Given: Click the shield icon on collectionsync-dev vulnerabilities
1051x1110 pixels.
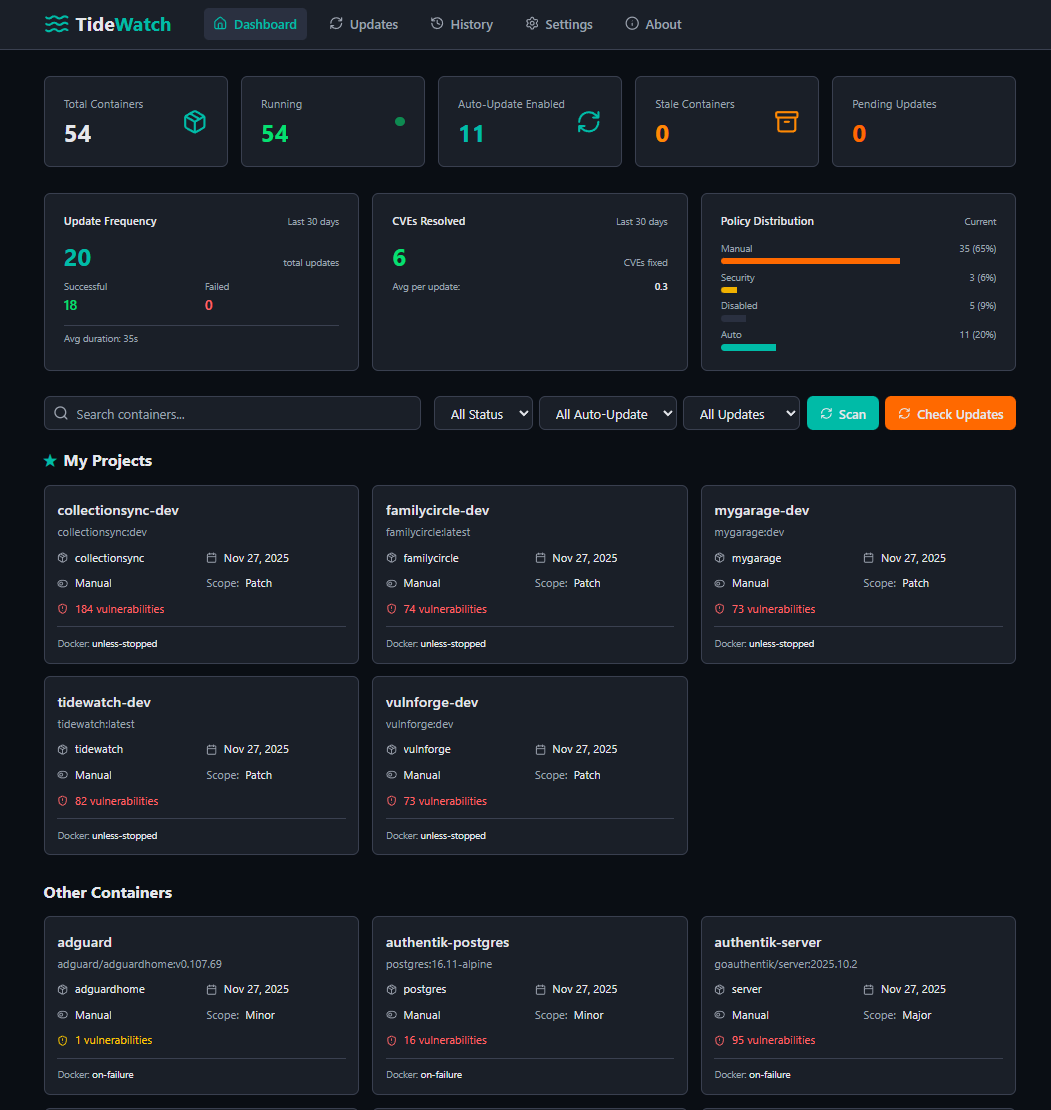Looking at the screenshot, I should tap(62, 609).
